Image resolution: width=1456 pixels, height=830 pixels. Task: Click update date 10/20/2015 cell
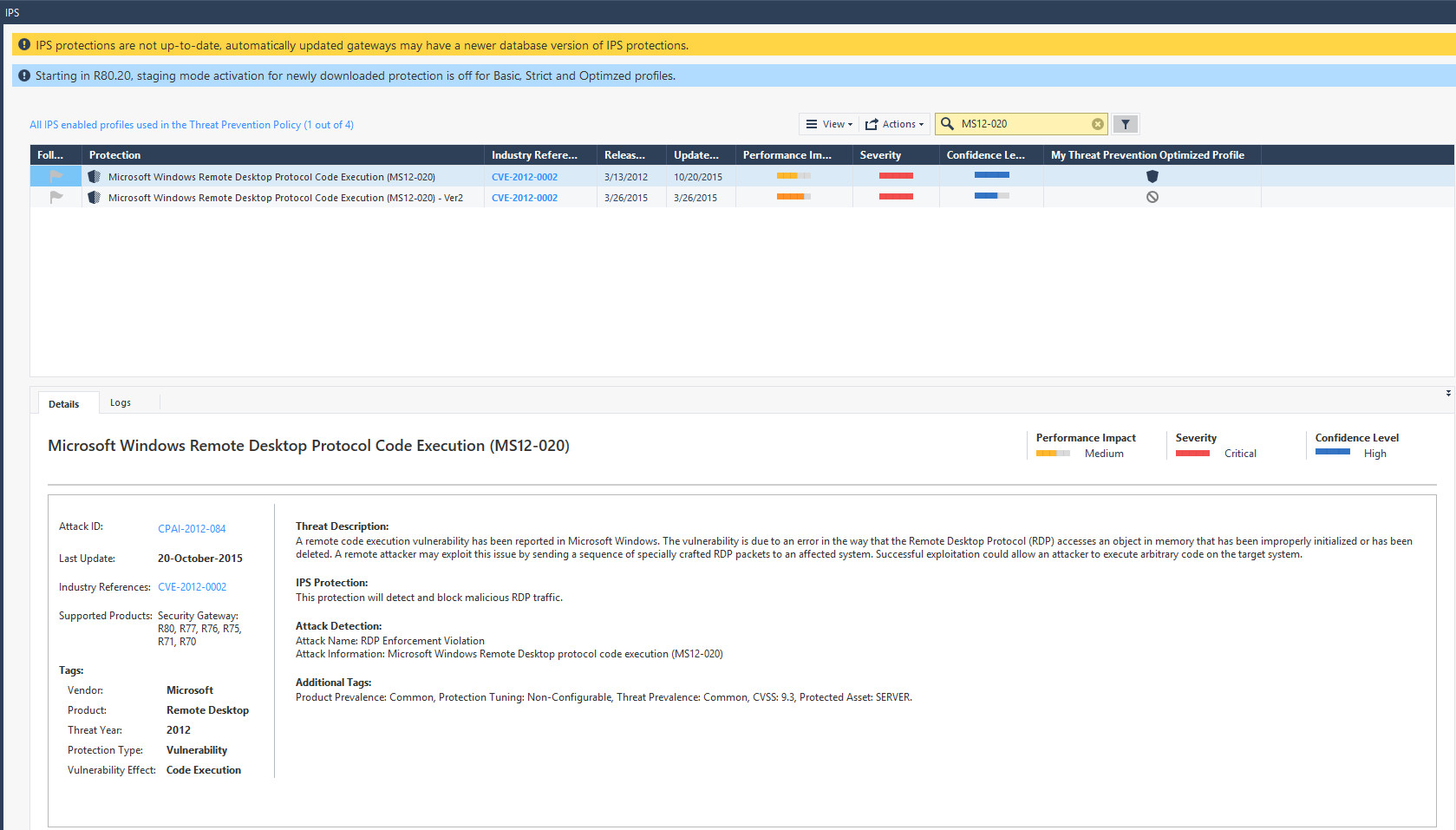(x=698, y=177)
